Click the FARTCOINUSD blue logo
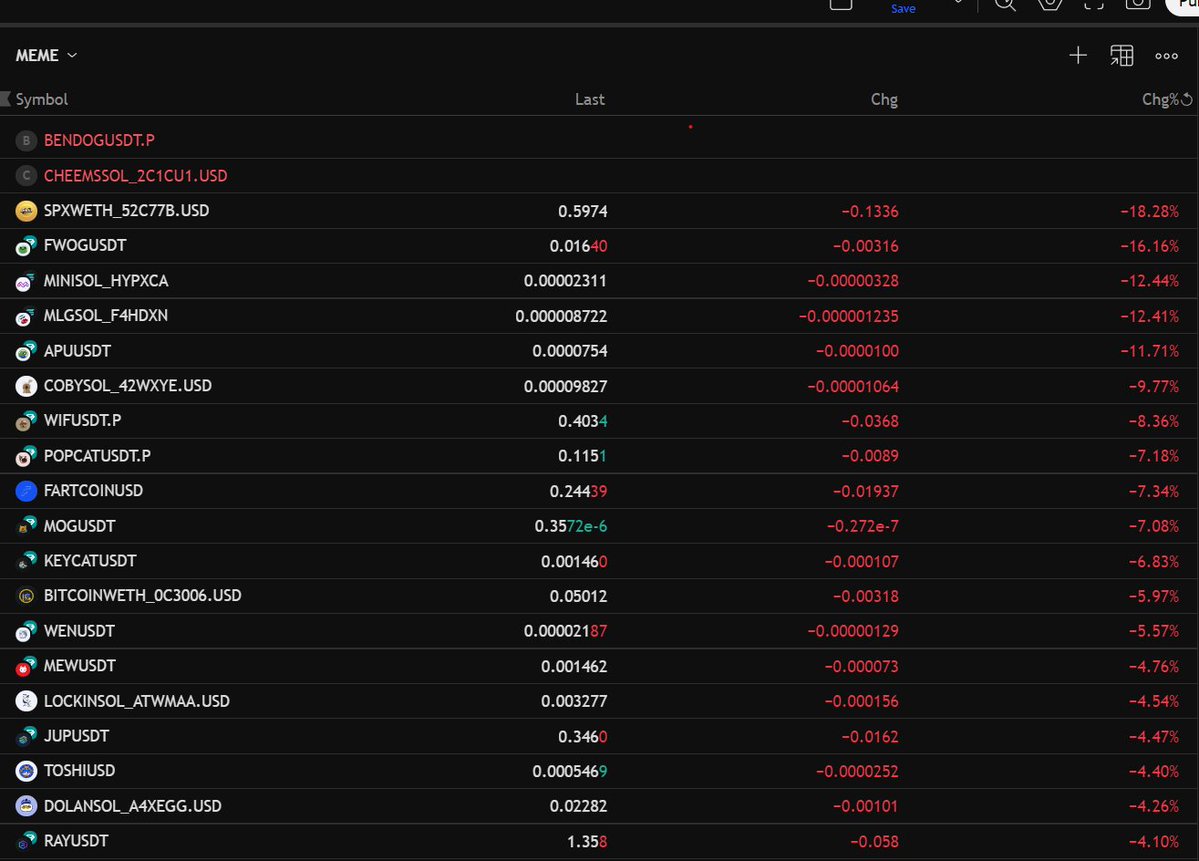Screen dimensions: 1199x861 pyautogui.click(x=27, y=491)
